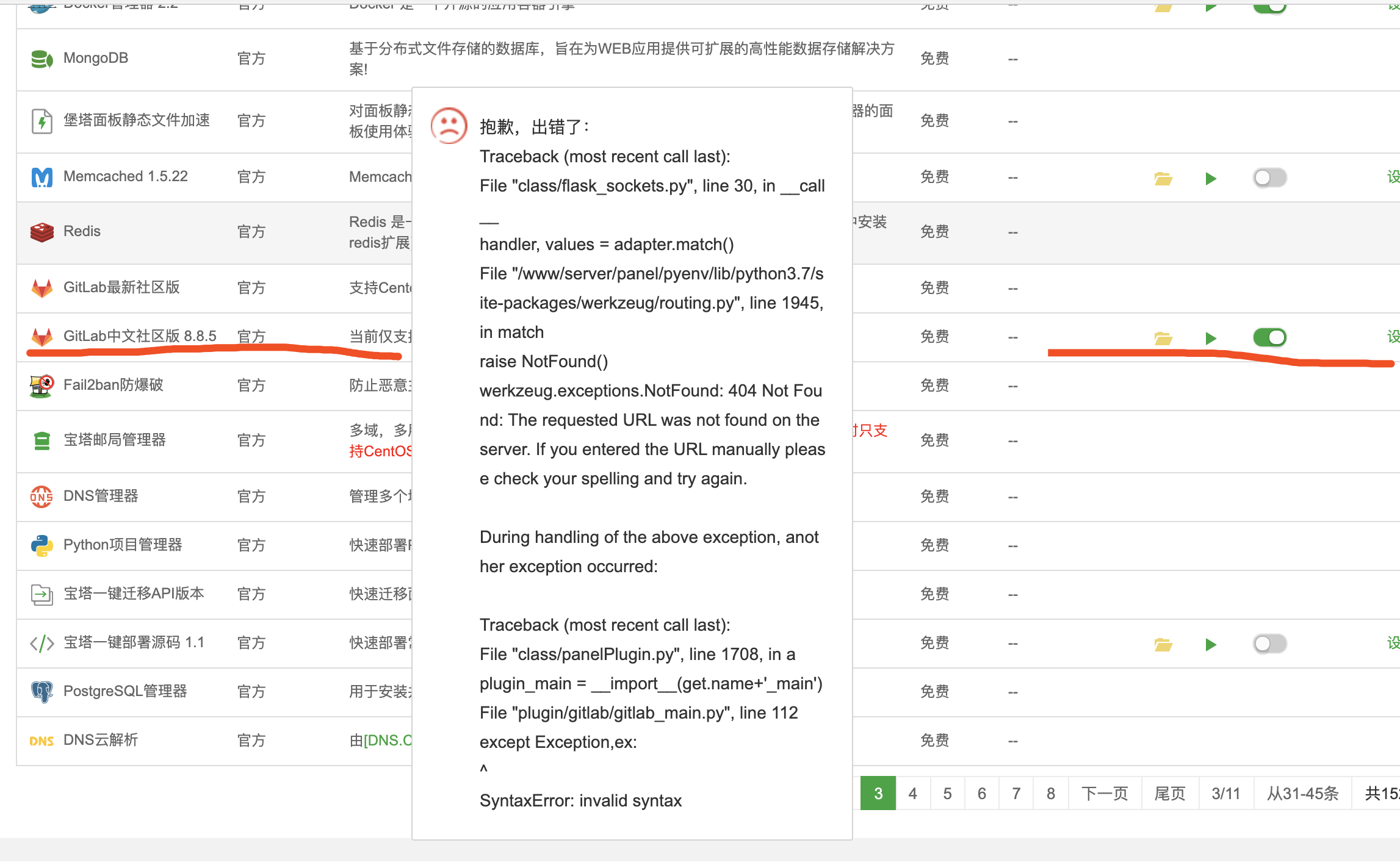Click the DNS云解析 plugin name

tap(101, 740)
